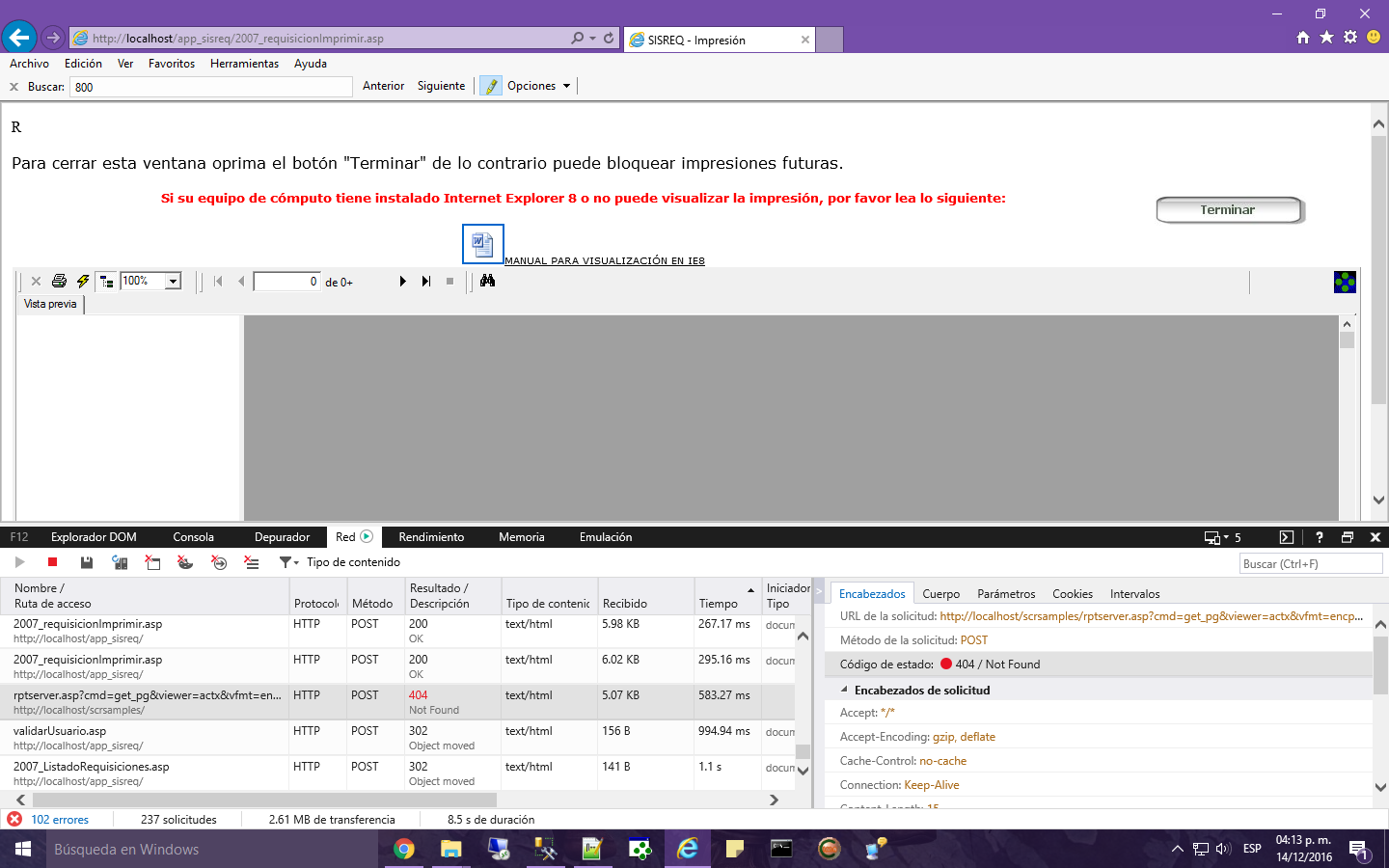Viewport: 1389px width, 868px height.
Task: Sort by the Tiempo column header
Action: click(726, 596)
